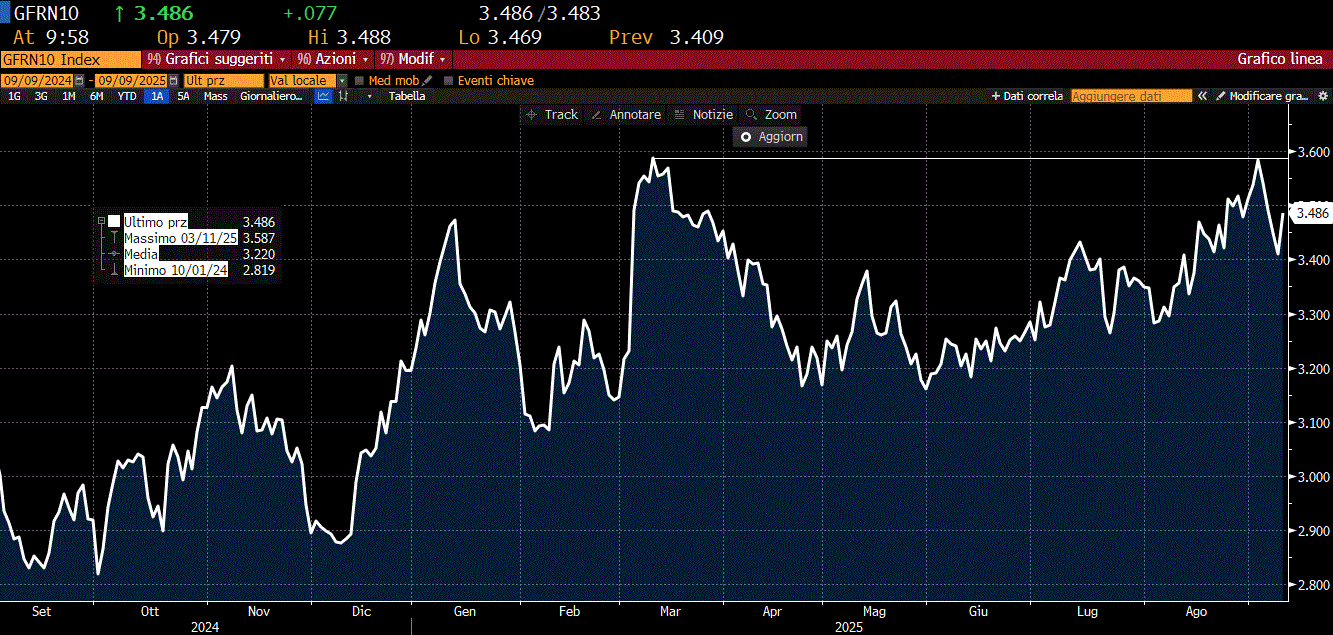The width and height of the screenshot is (1333, 635).
Task: Click the Lo 3.469 value in header
Action: click(500, 37)
